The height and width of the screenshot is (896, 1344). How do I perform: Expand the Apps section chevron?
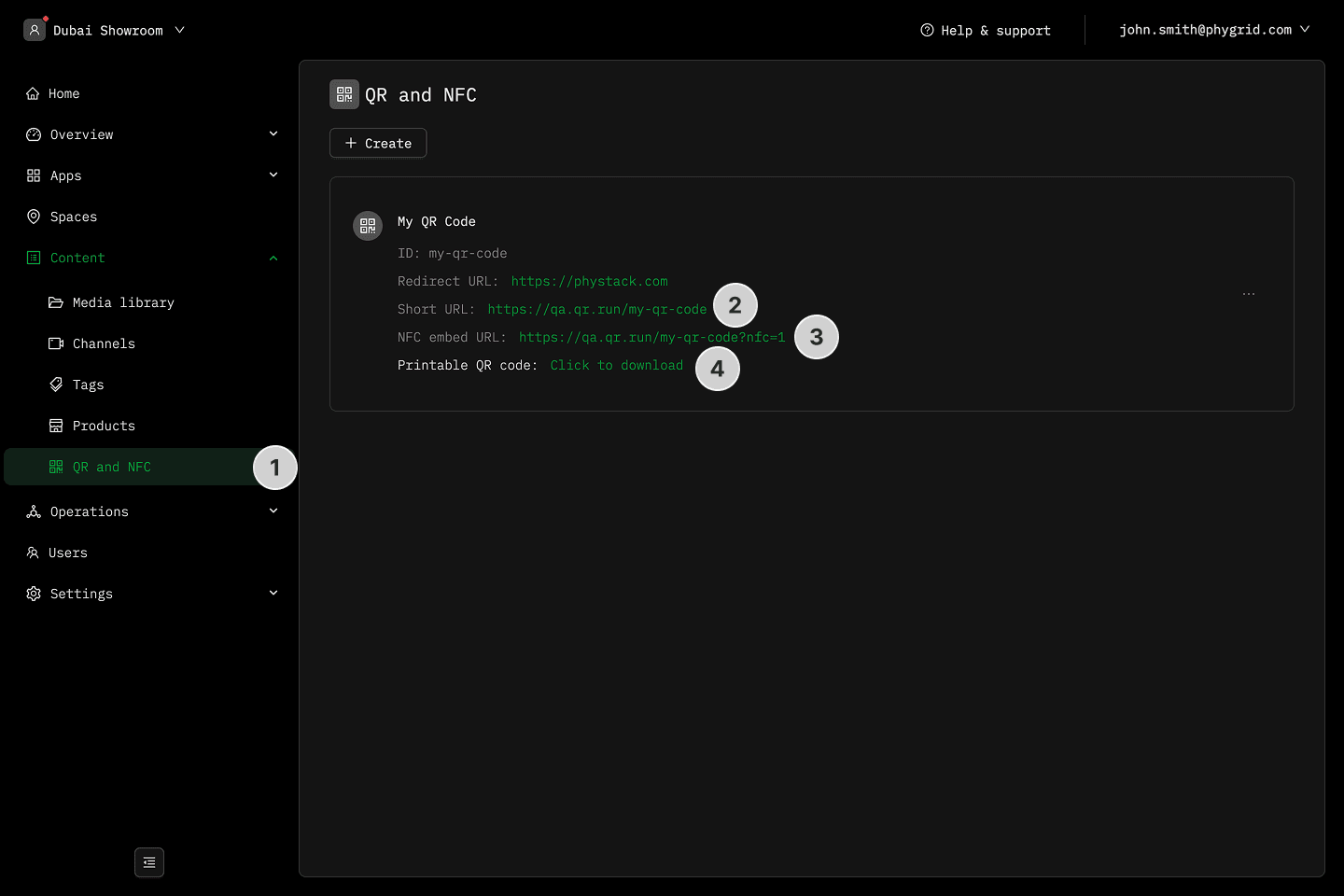point(273,175)
